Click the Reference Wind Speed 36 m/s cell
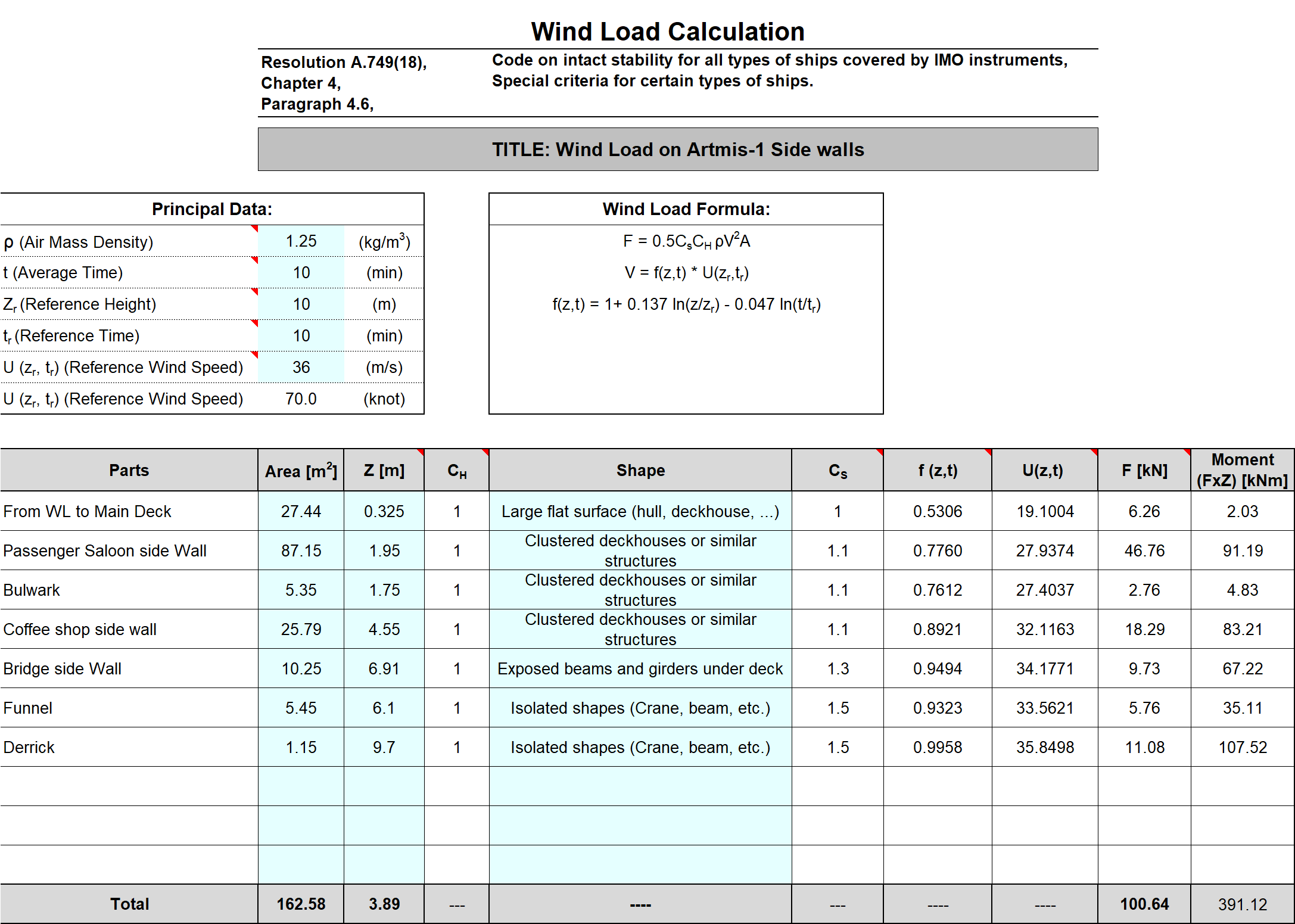Viewport: 1295px width, 924px height. pos(301,367)
